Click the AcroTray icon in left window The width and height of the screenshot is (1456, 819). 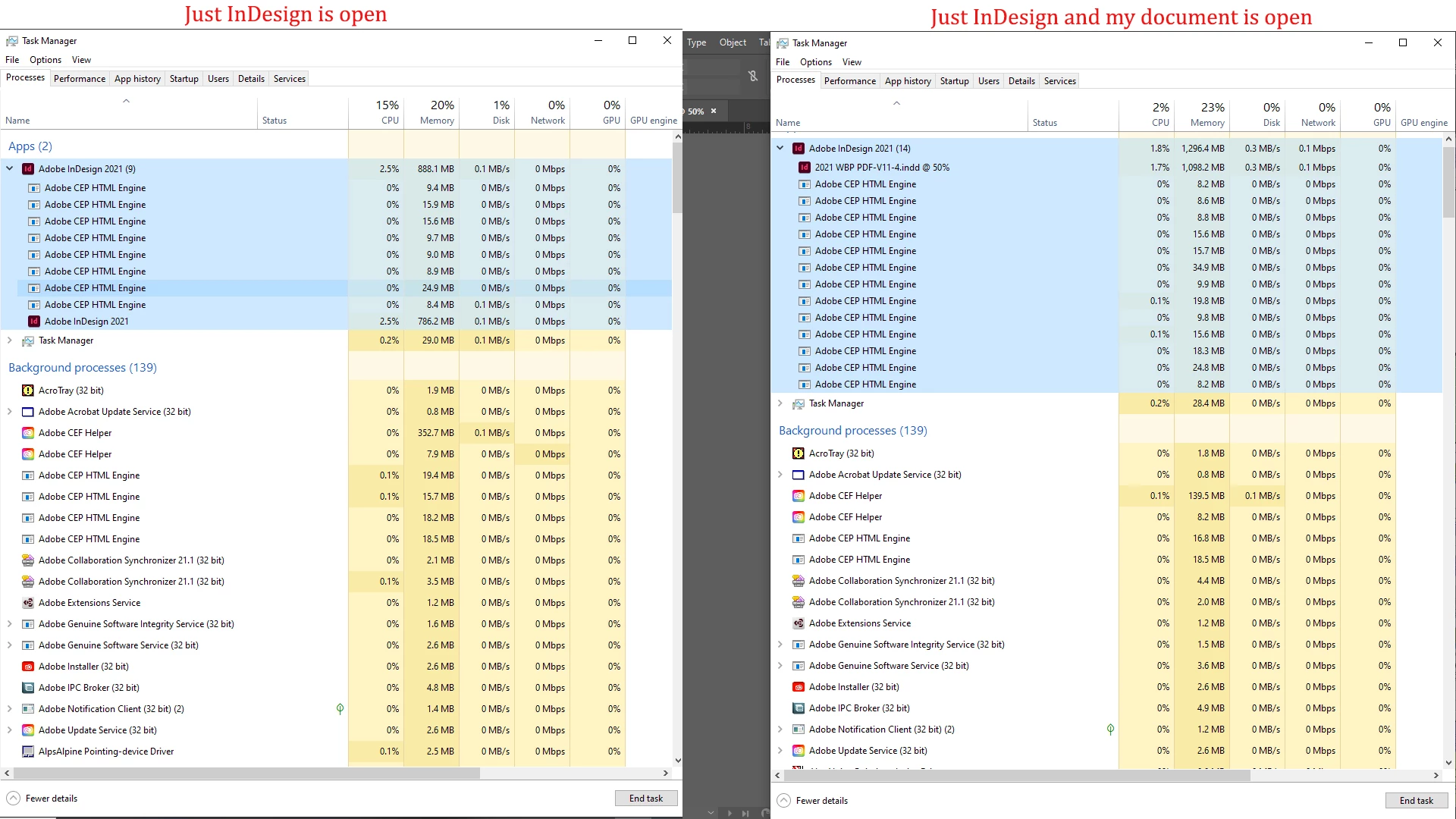tap(28, 391)
